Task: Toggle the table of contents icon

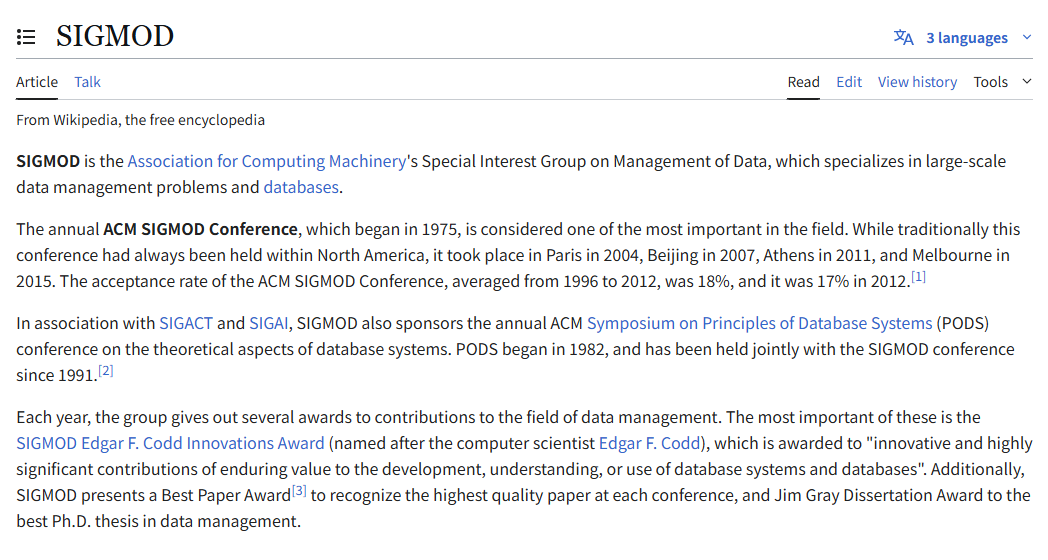Action: point(26,37)
